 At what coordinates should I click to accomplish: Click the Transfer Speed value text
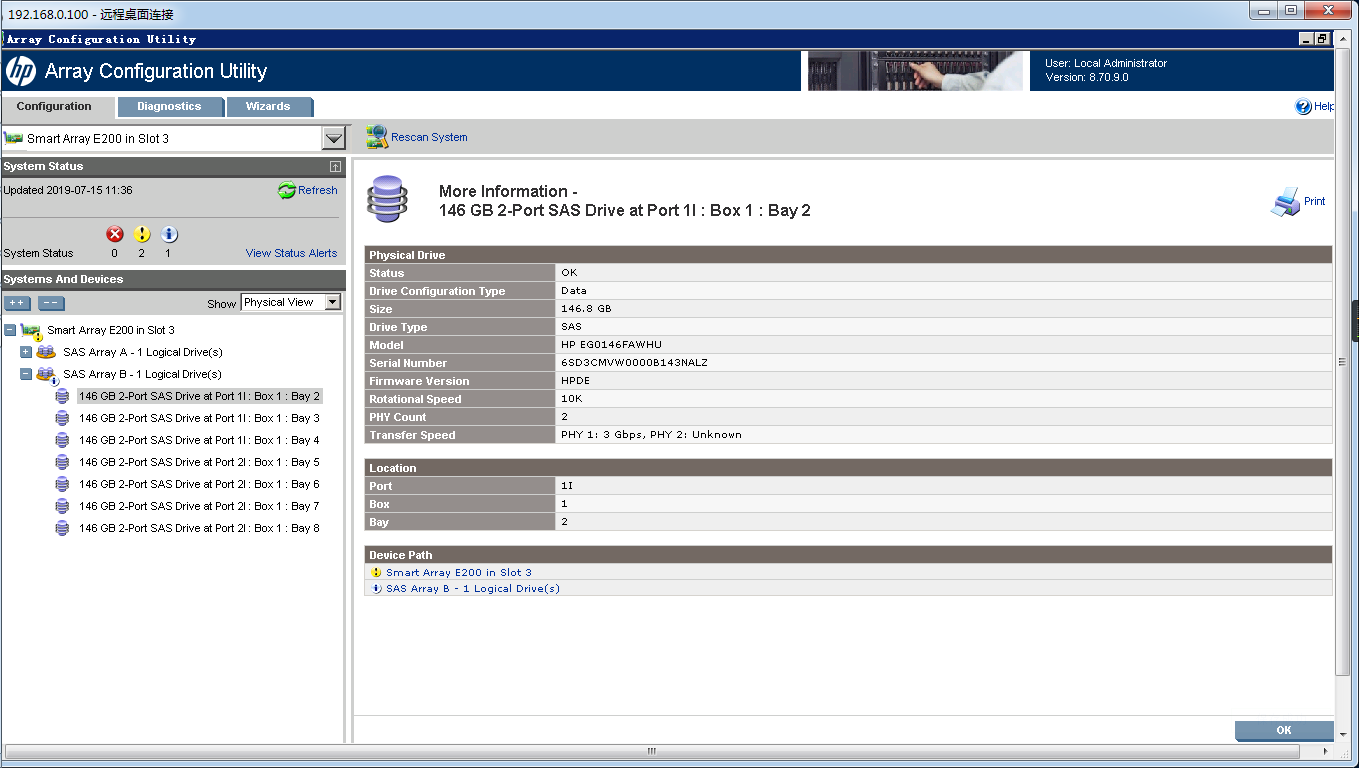tap(651, 435)
